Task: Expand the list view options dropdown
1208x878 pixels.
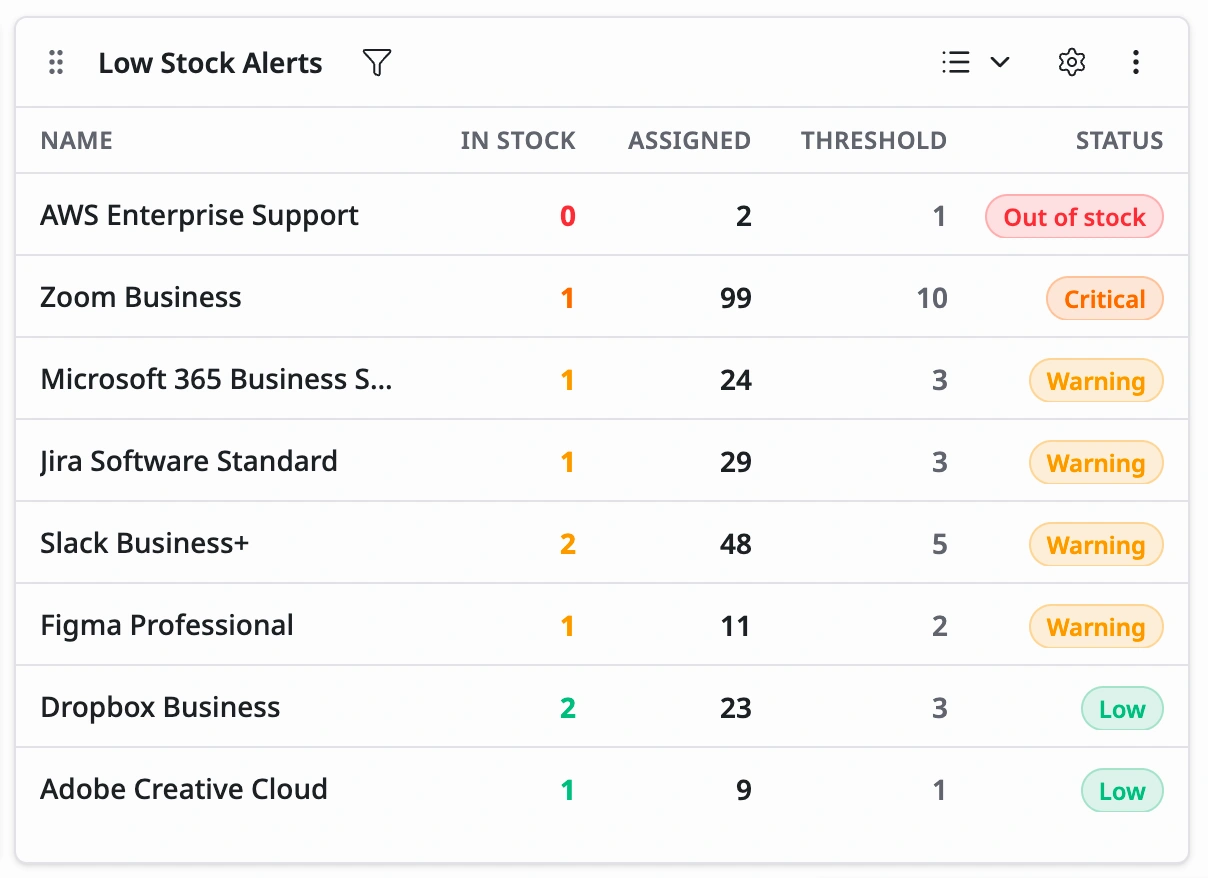Action: 976,63
